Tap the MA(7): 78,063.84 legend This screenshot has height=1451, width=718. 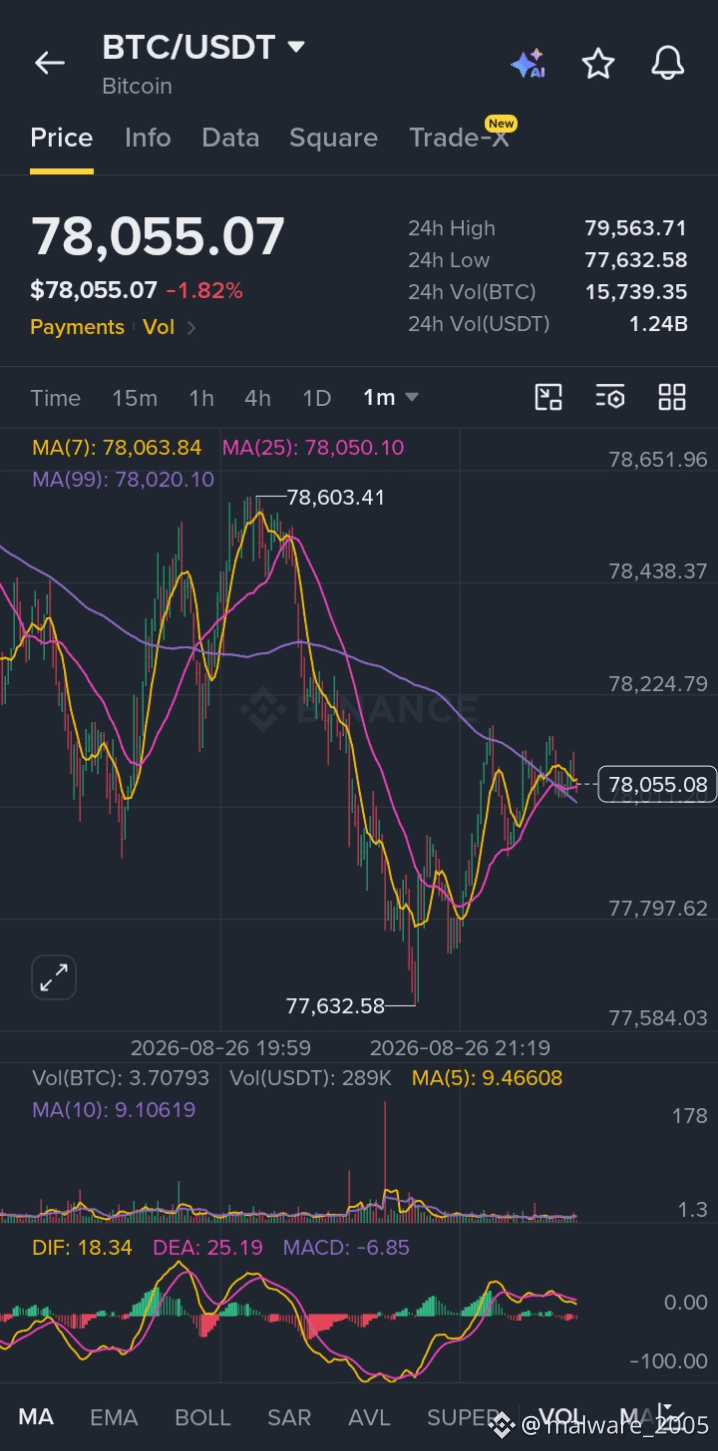click(117, 447)
